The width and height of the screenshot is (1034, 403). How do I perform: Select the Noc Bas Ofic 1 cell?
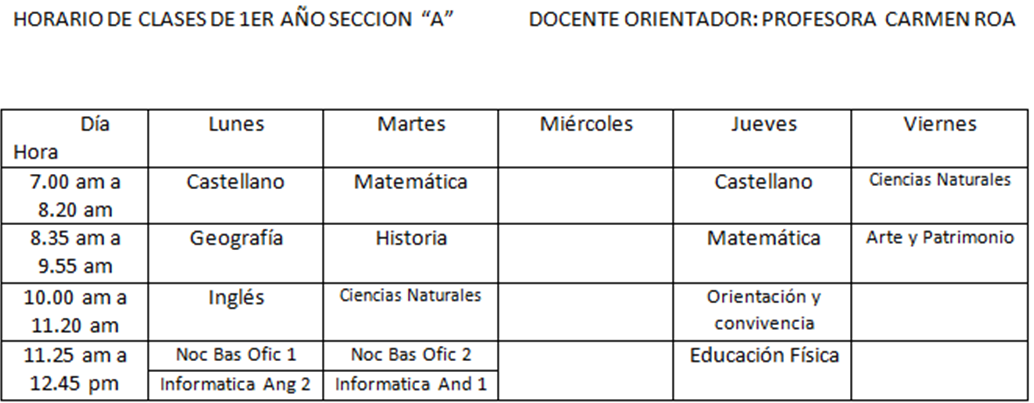(236, 356)
